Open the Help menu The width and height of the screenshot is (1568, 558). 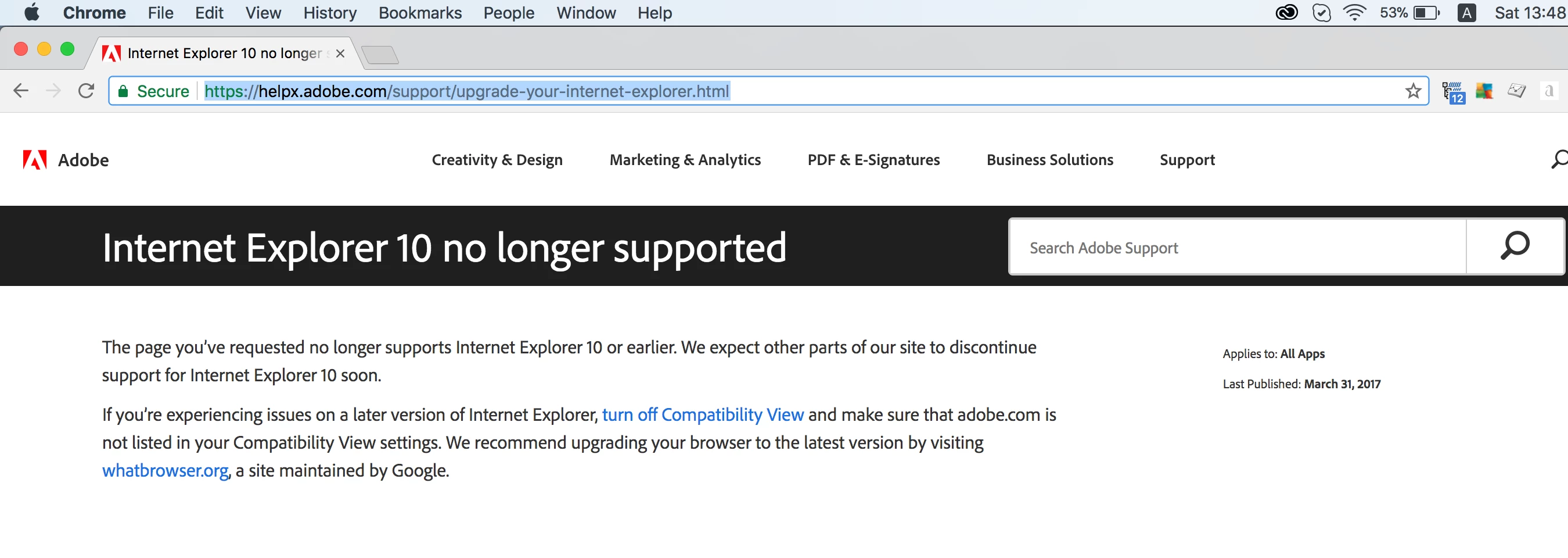[x=655, y=13]
